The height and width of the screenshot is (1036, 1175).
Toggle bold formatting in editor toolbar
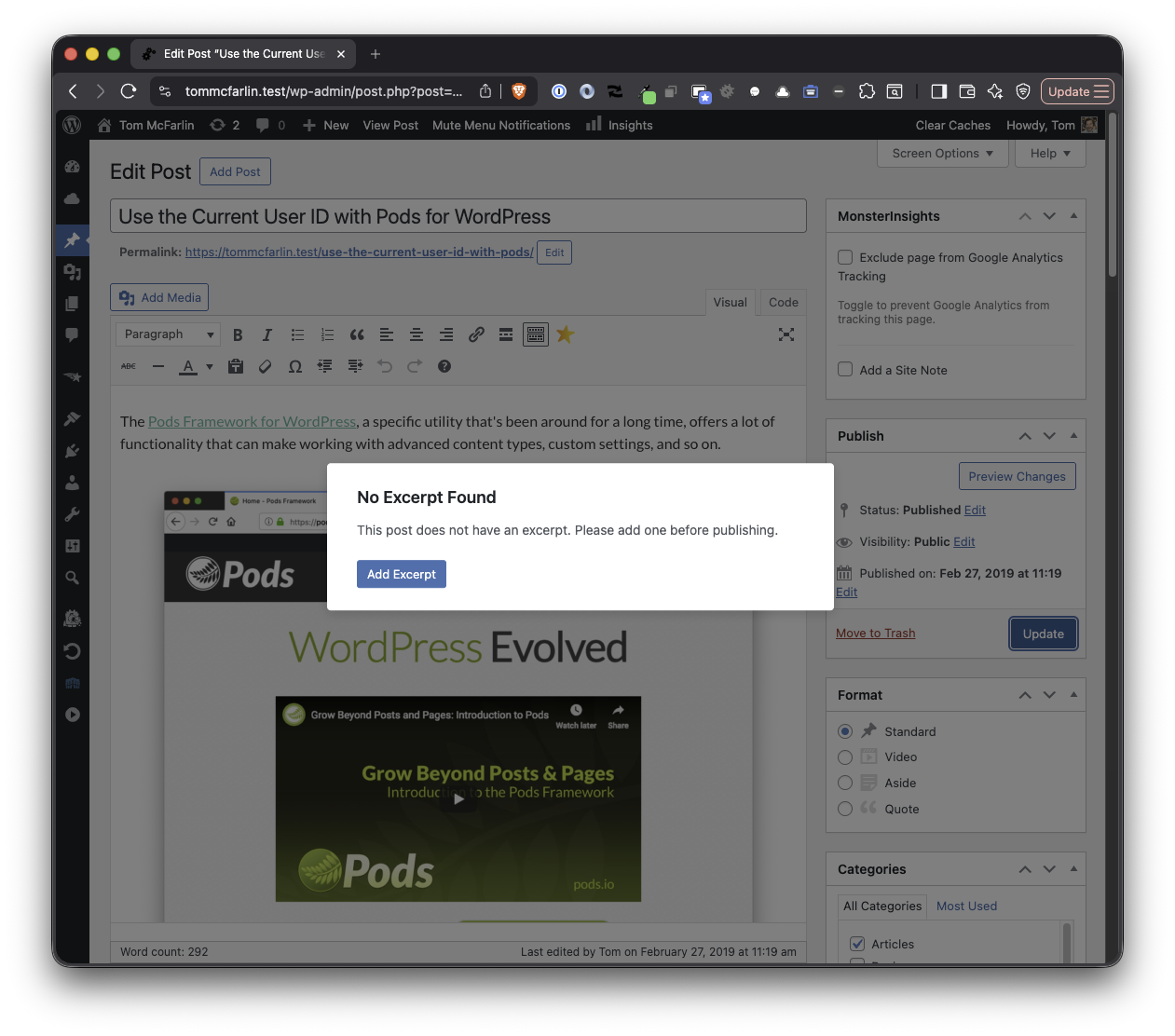click(x=238, y=334)
